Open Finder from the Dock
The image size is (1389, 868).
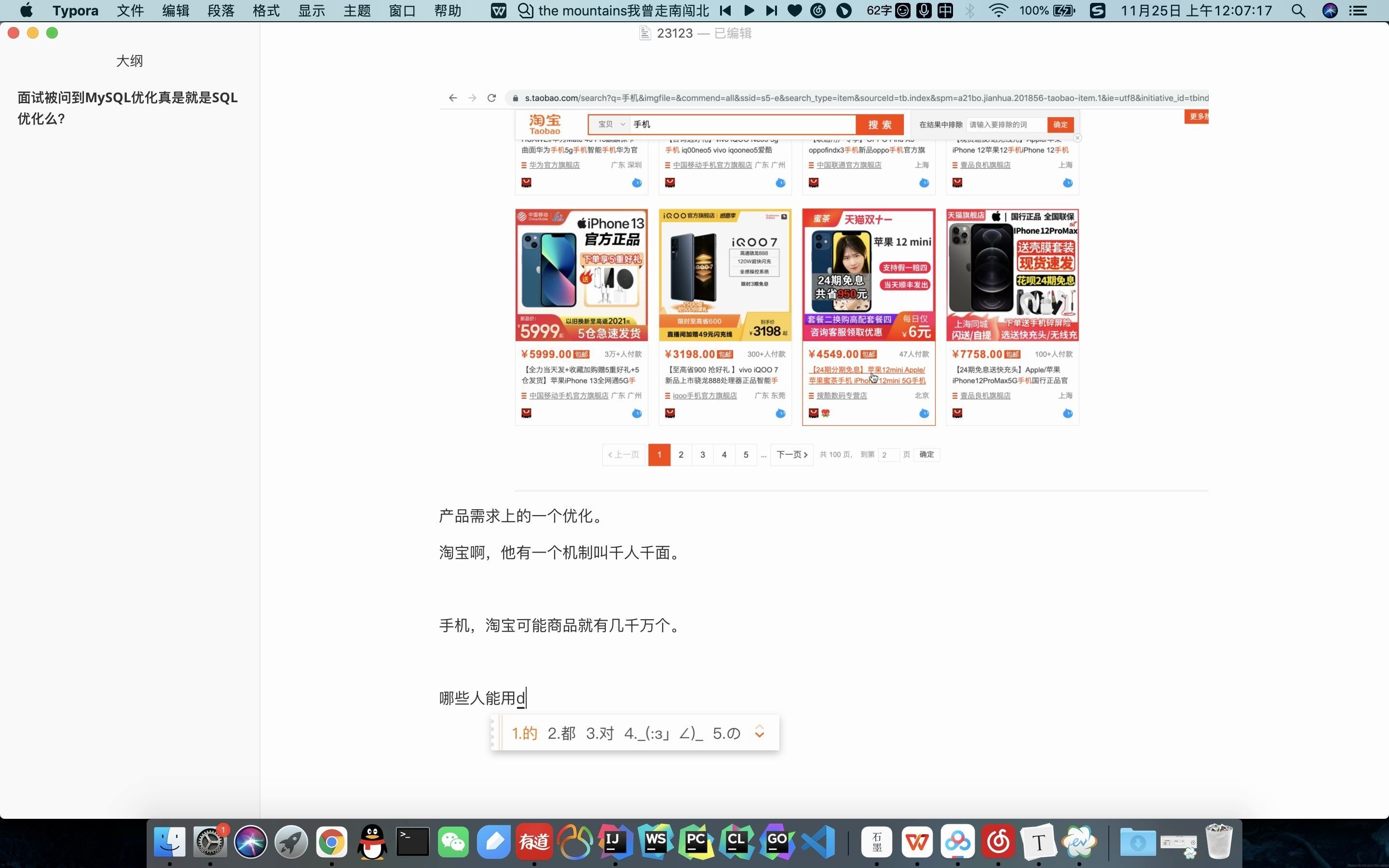tap(169, 842)
